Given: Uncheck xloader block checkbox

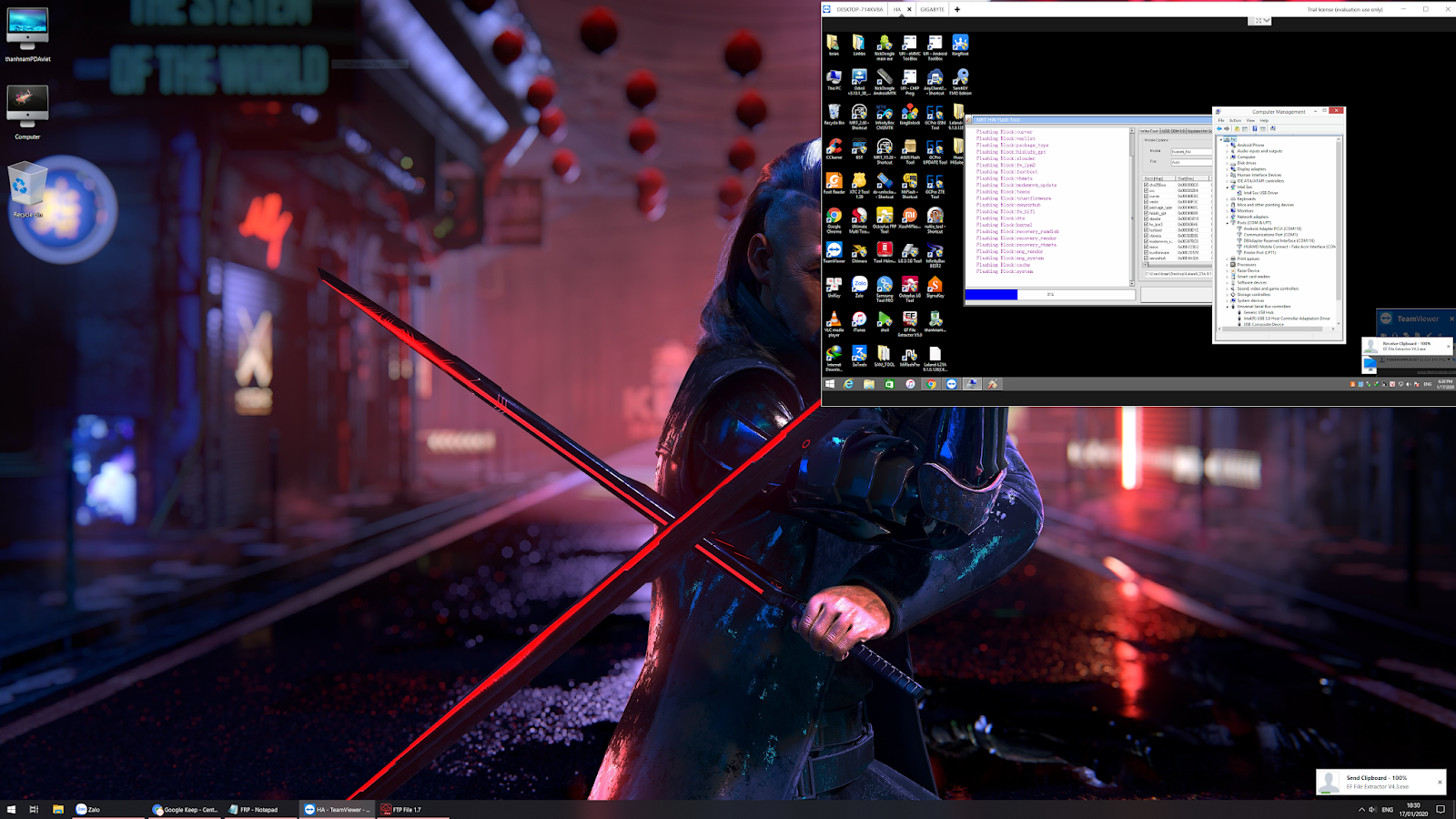Looking at the screenshot, I should (x=1147, y=218).
